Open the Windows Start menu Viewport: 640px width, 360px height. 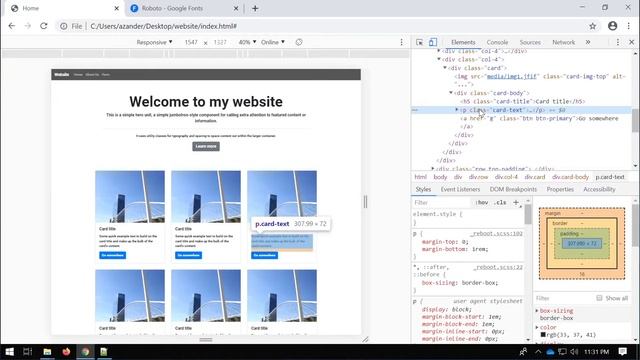click(x=9, y=351)
